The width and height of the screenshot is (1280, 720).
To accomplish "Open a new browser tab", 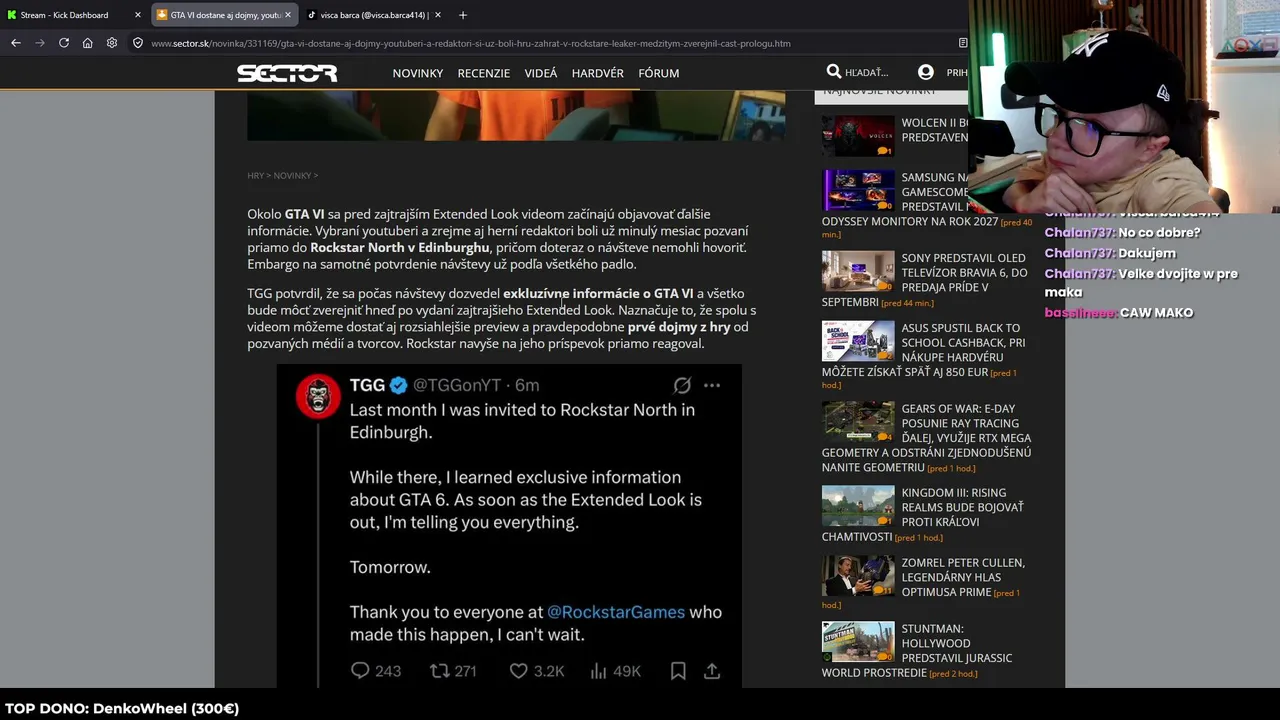I will (463, 15).
